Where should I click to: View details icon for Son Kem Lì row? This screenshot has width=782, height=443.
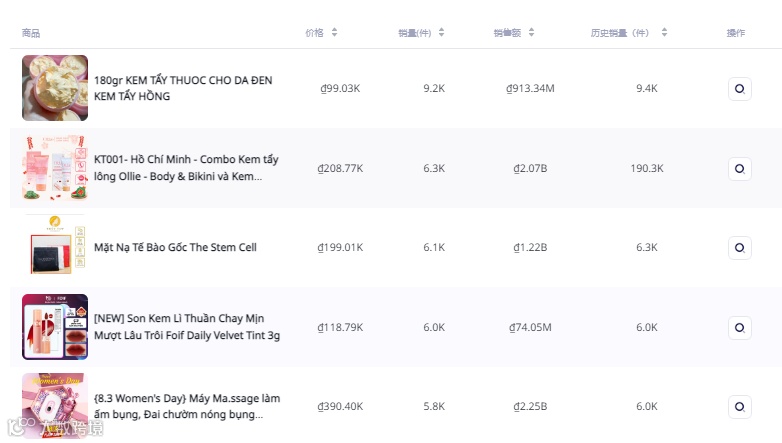click(739, 327)
